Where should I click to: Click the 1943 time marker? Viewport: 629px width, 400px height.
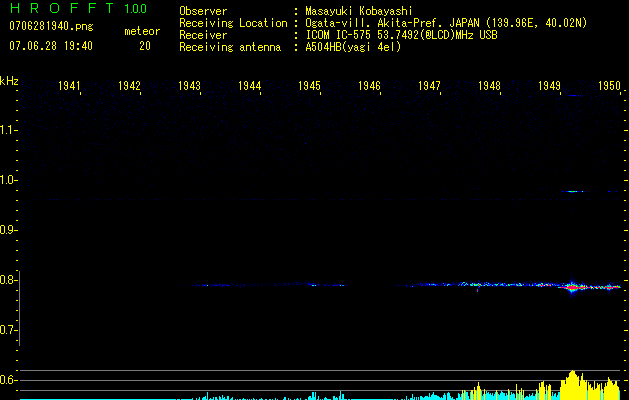(x=189, y=86)
